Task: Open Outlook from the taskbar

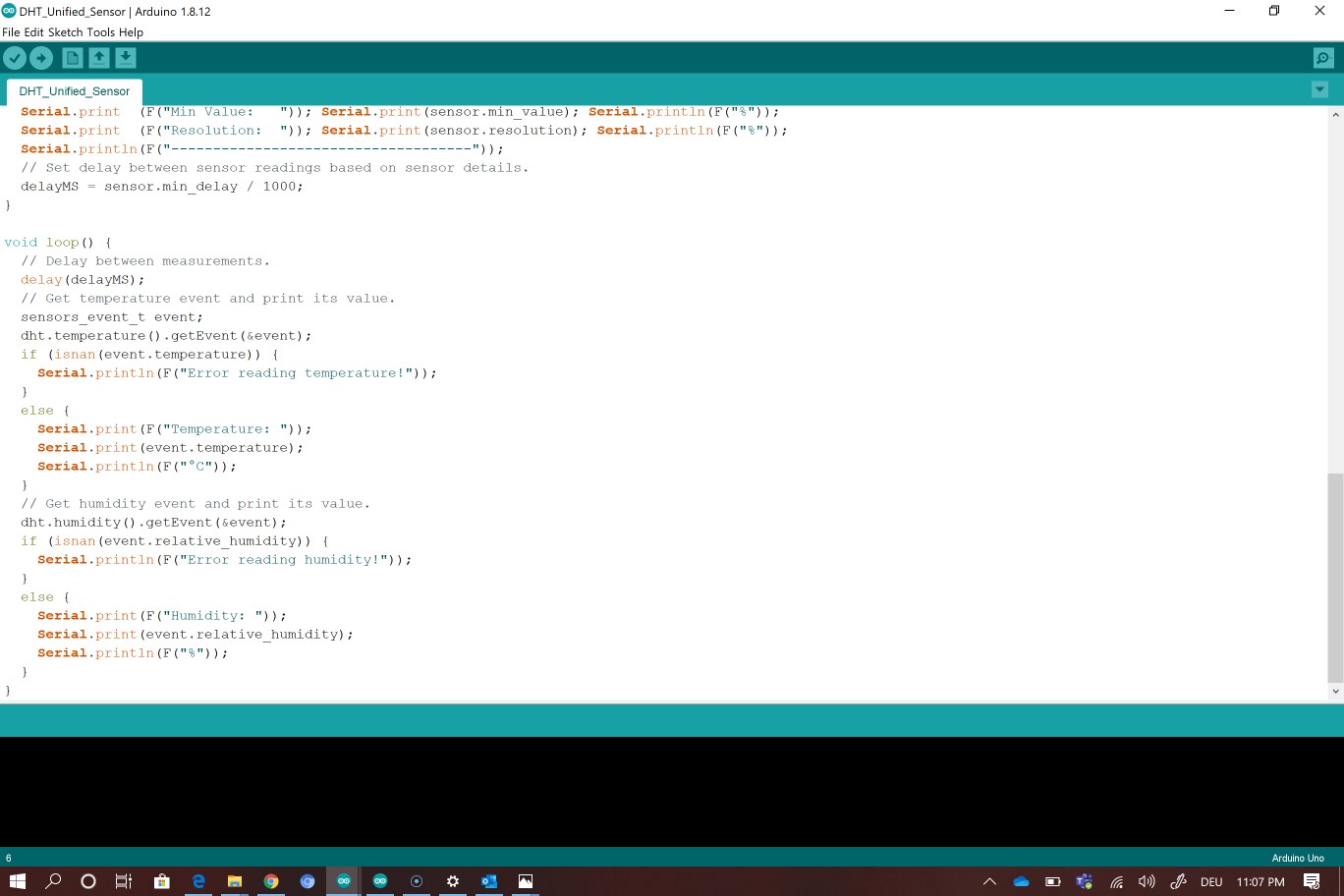Action: point(489,881)
